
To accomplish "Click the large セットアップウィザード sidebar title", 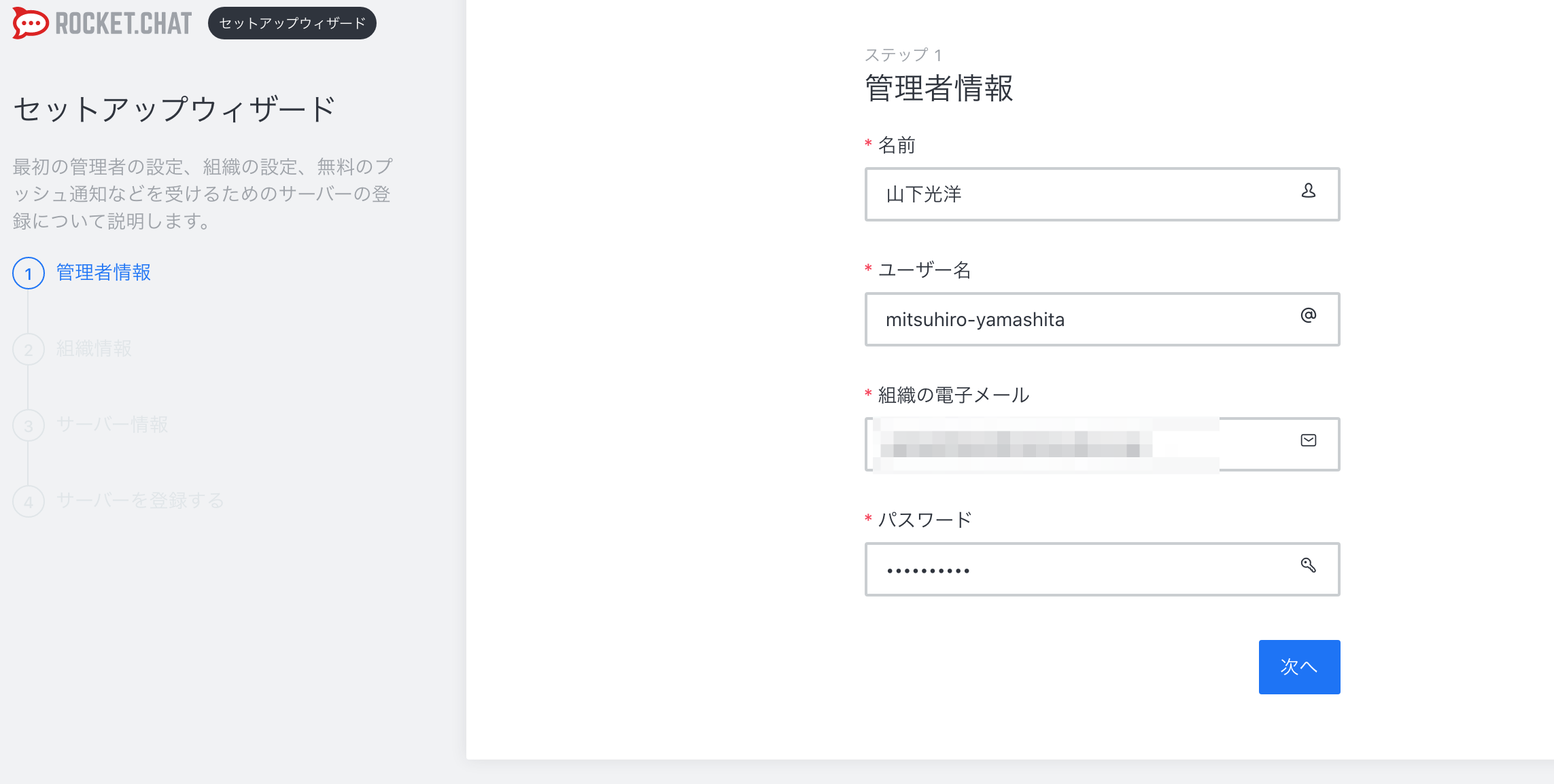I will [175, 109].
